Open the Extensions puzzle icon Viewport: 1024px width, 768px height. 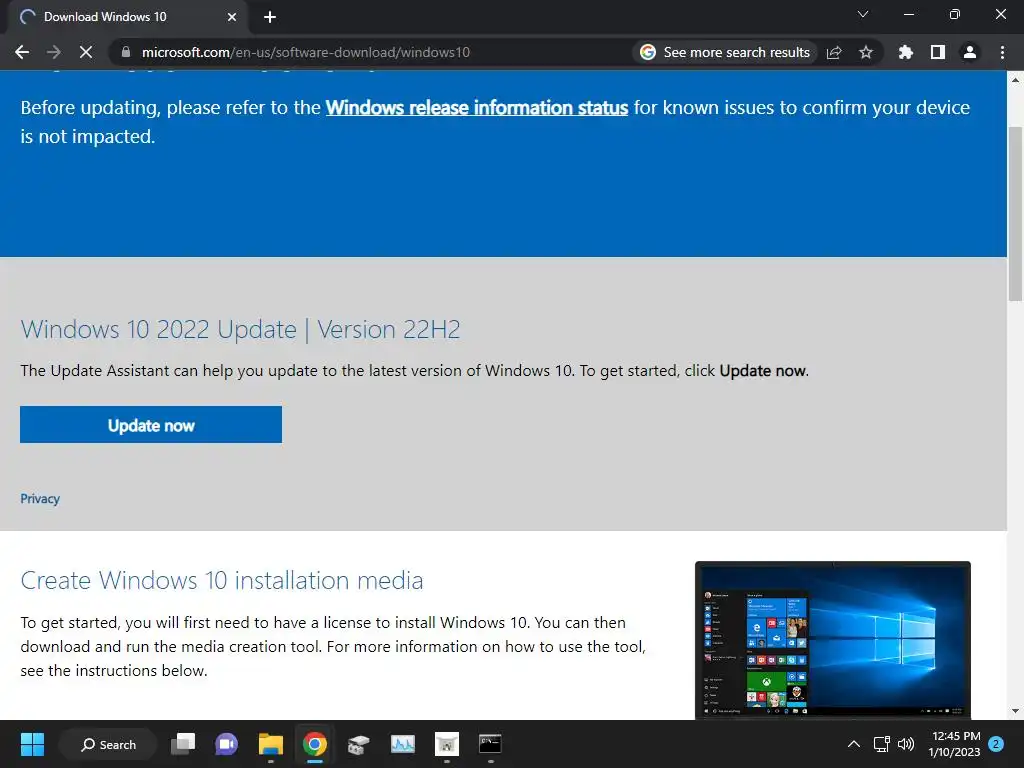pos(905,52)
